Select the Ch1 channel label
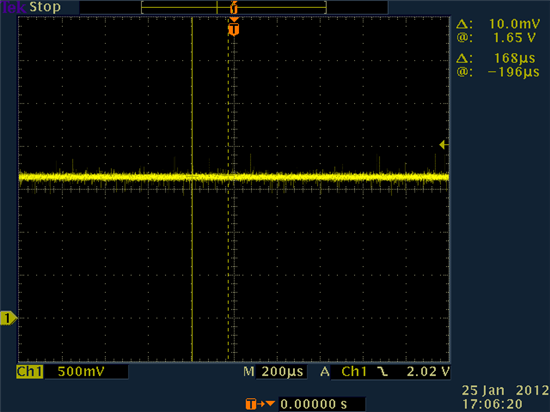 tap(30, 372)
